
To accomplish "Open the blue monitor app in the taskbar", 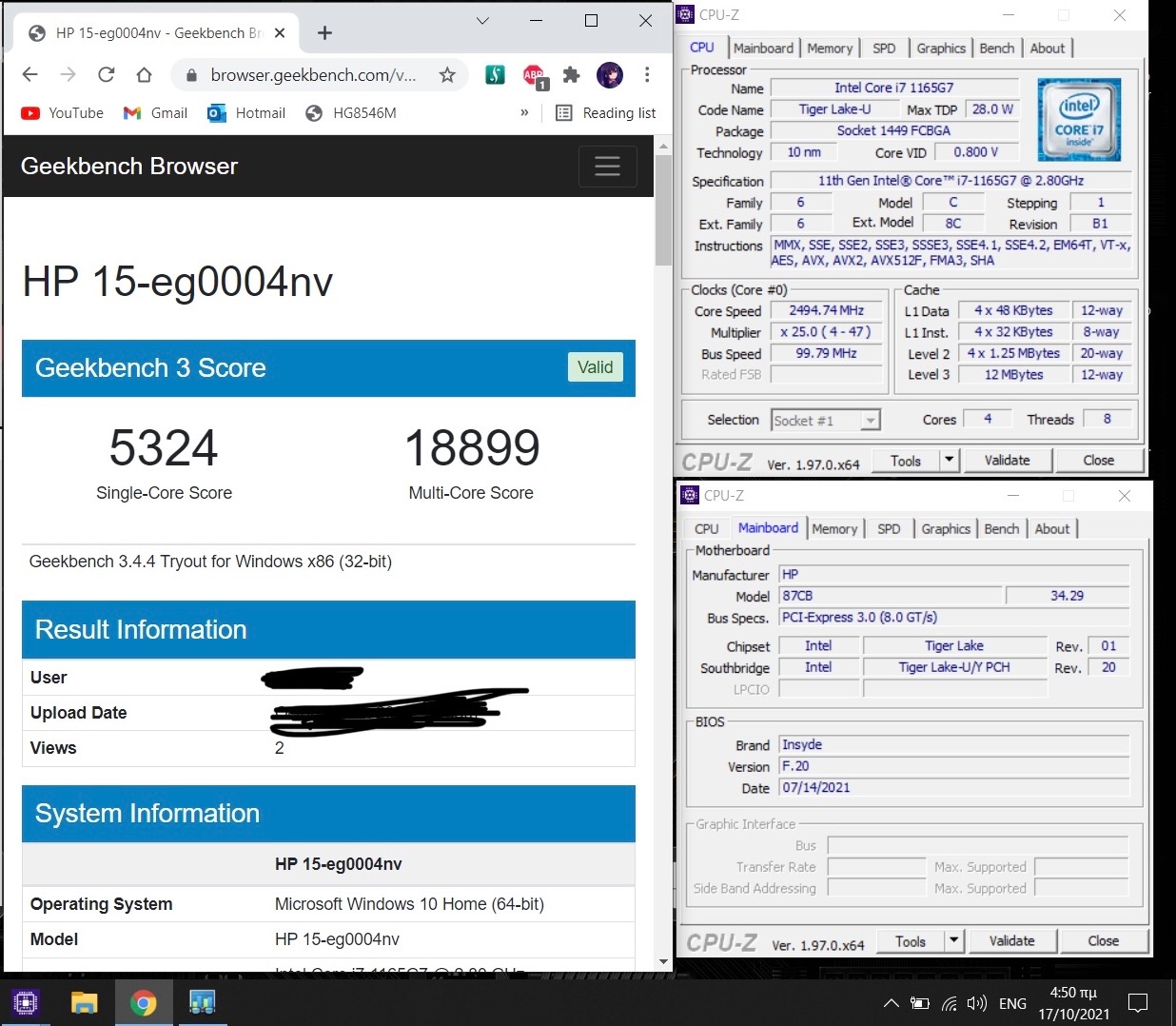I will pyautogui.click(x=203, y=1002).
